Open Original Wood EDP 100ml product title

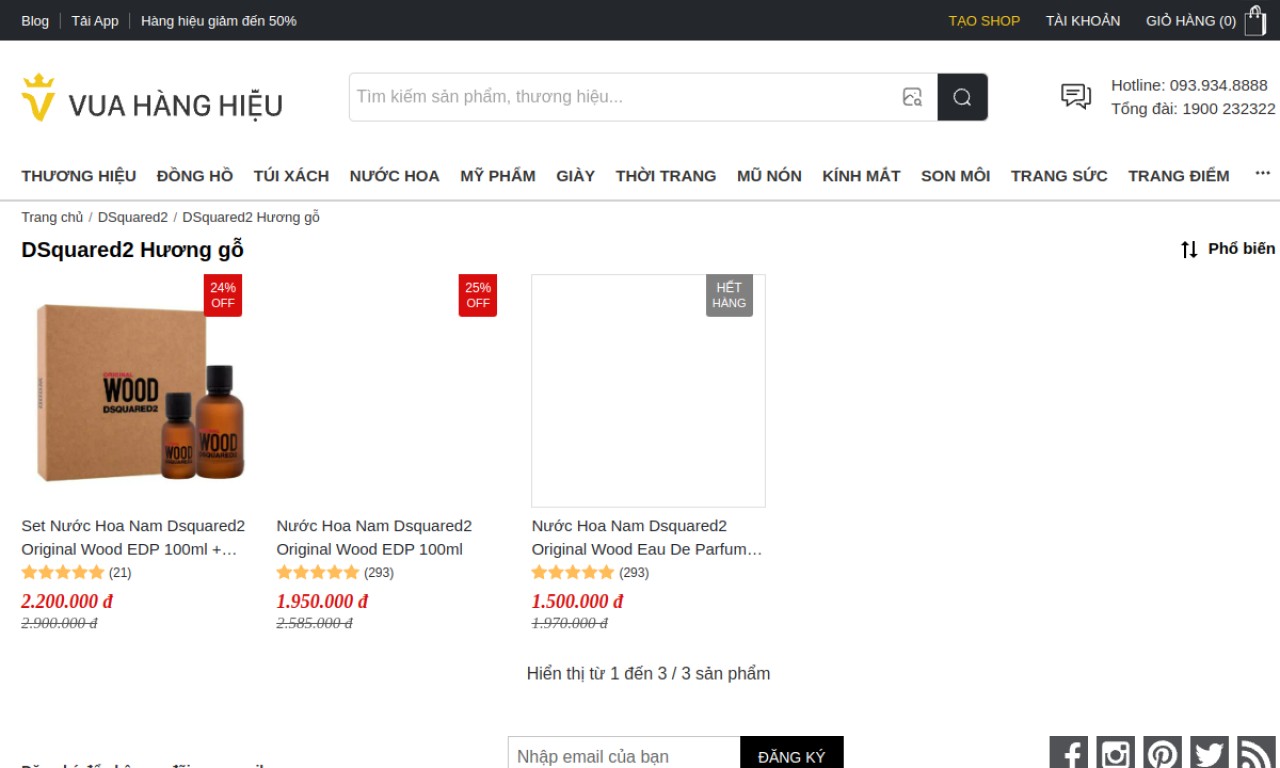point(374,537)
